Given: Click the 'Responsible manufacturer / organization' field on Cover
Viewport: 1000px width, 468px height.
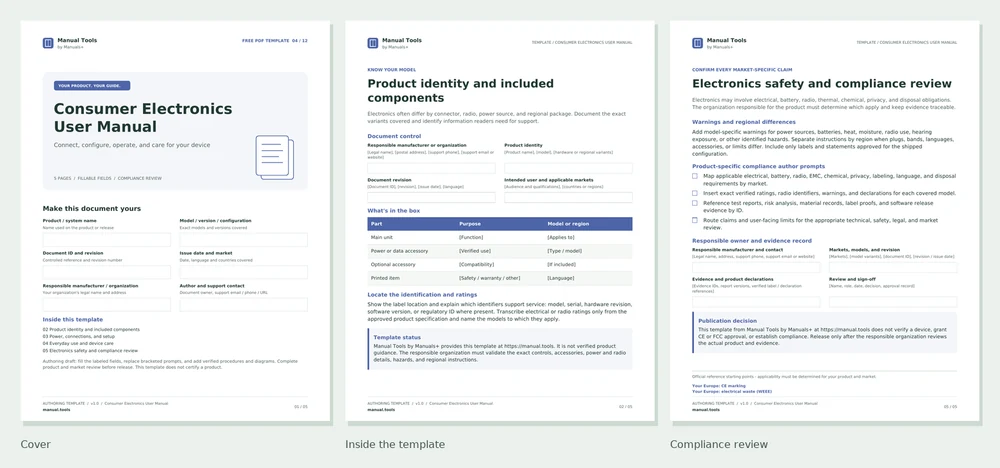Looking at the screenshot, I should (107, 305).
